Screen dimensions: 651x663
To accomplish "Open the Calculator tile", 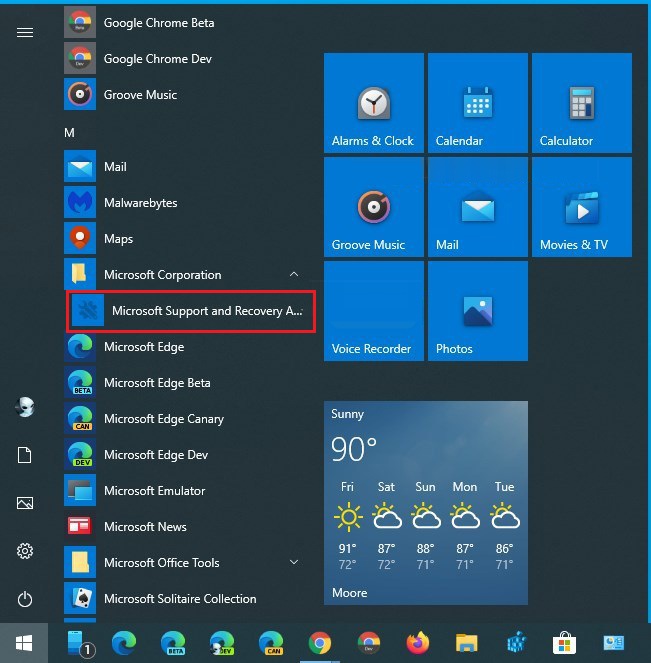I will [582, 103].
